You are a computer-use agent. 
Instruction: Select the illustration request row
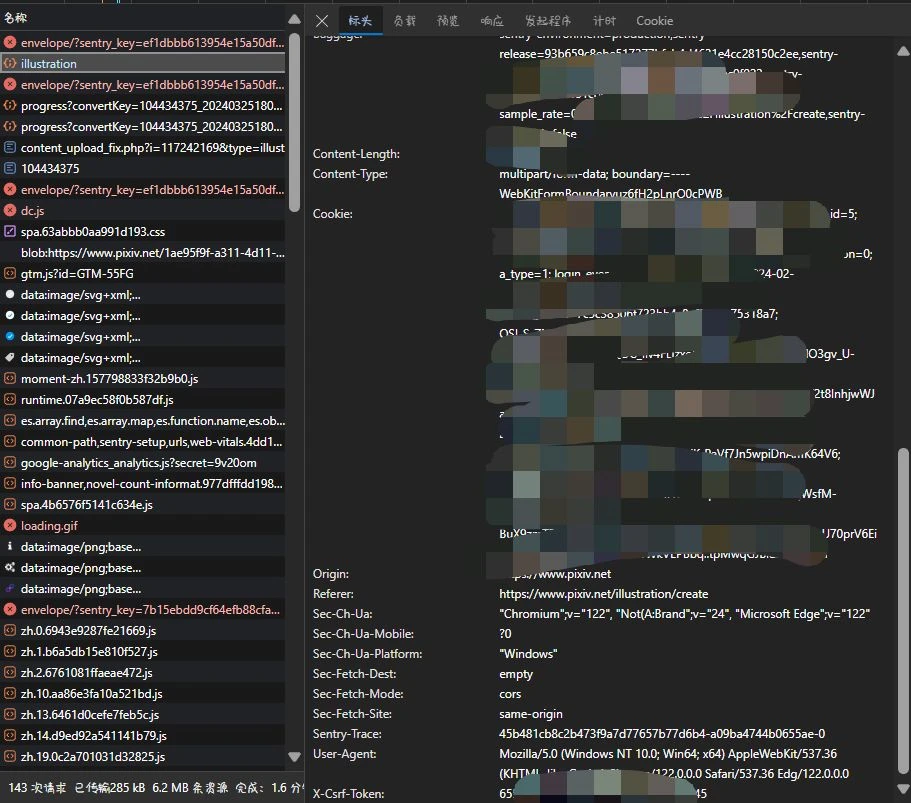[143, 63]
